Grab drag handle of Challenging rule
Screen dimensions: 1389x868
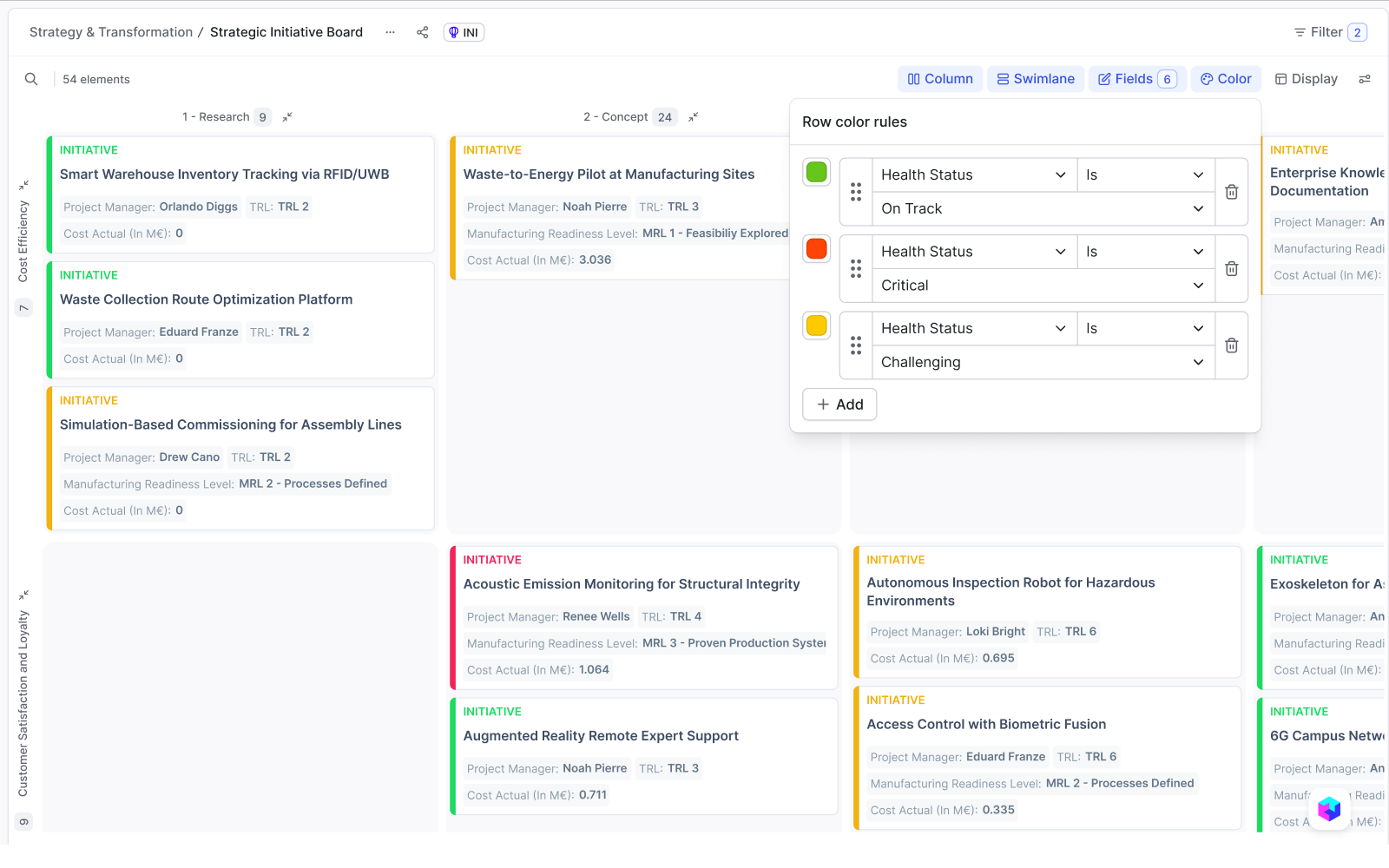[856, 345]
